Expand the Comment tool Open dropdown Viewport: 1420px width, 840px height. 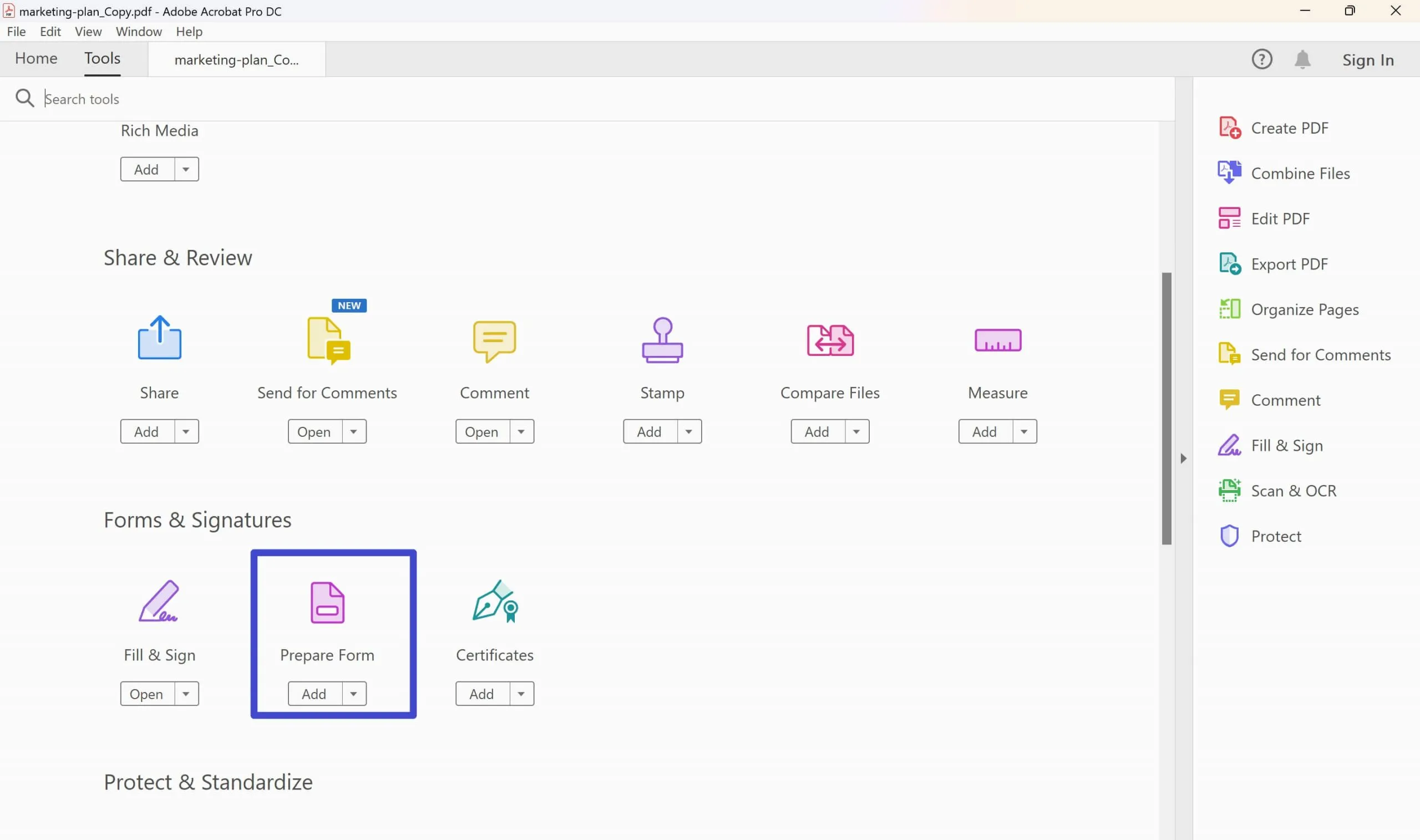(x=521, y=431)
